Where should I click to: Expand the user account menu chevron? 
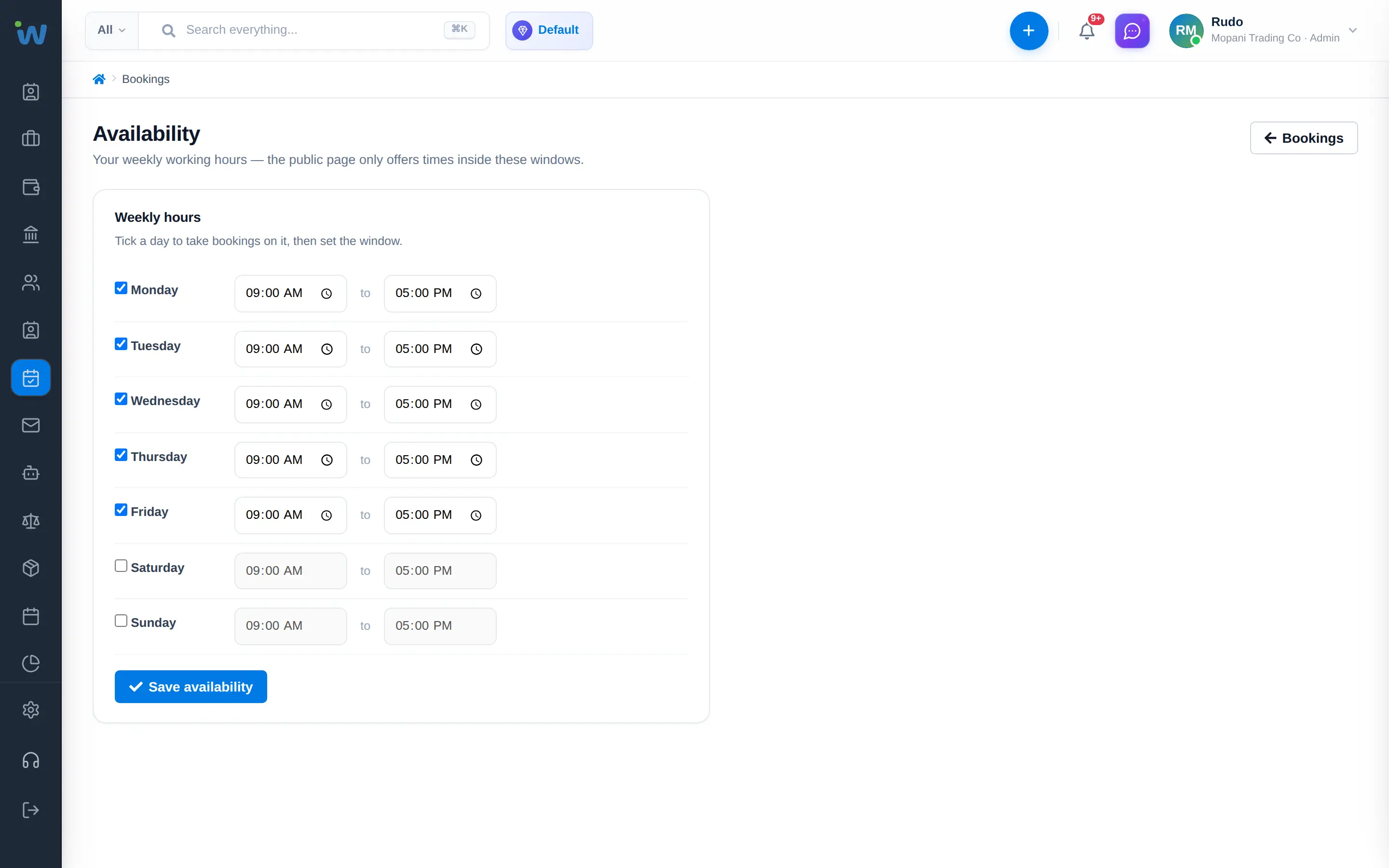1353,30
